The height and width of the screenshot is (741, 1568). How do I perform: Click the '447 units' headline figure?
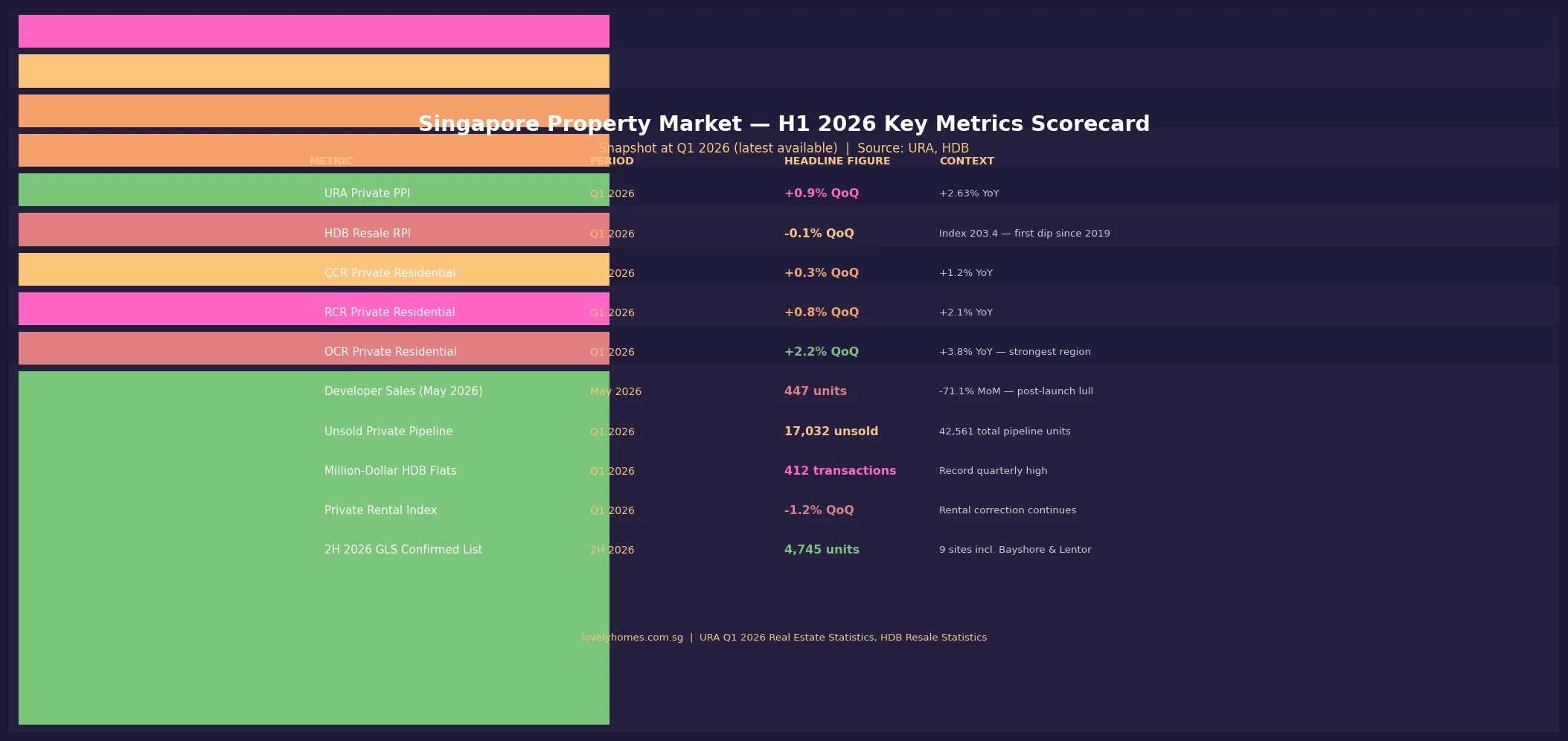pyautogui.click(x=816, y=391)
